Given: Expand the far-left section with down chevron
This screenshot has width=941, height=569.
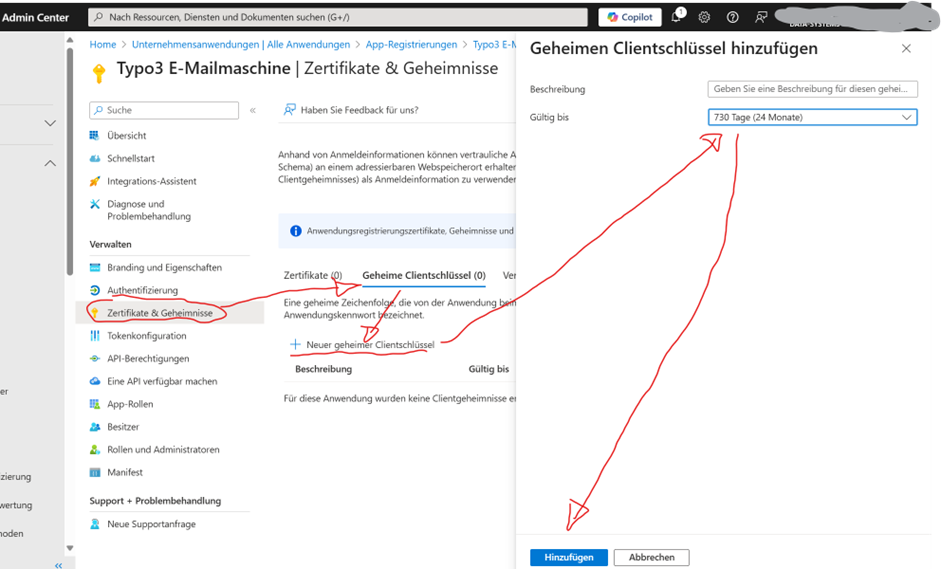Looking at the screenshot, I should pyautogui.click(x=50, y=123).
